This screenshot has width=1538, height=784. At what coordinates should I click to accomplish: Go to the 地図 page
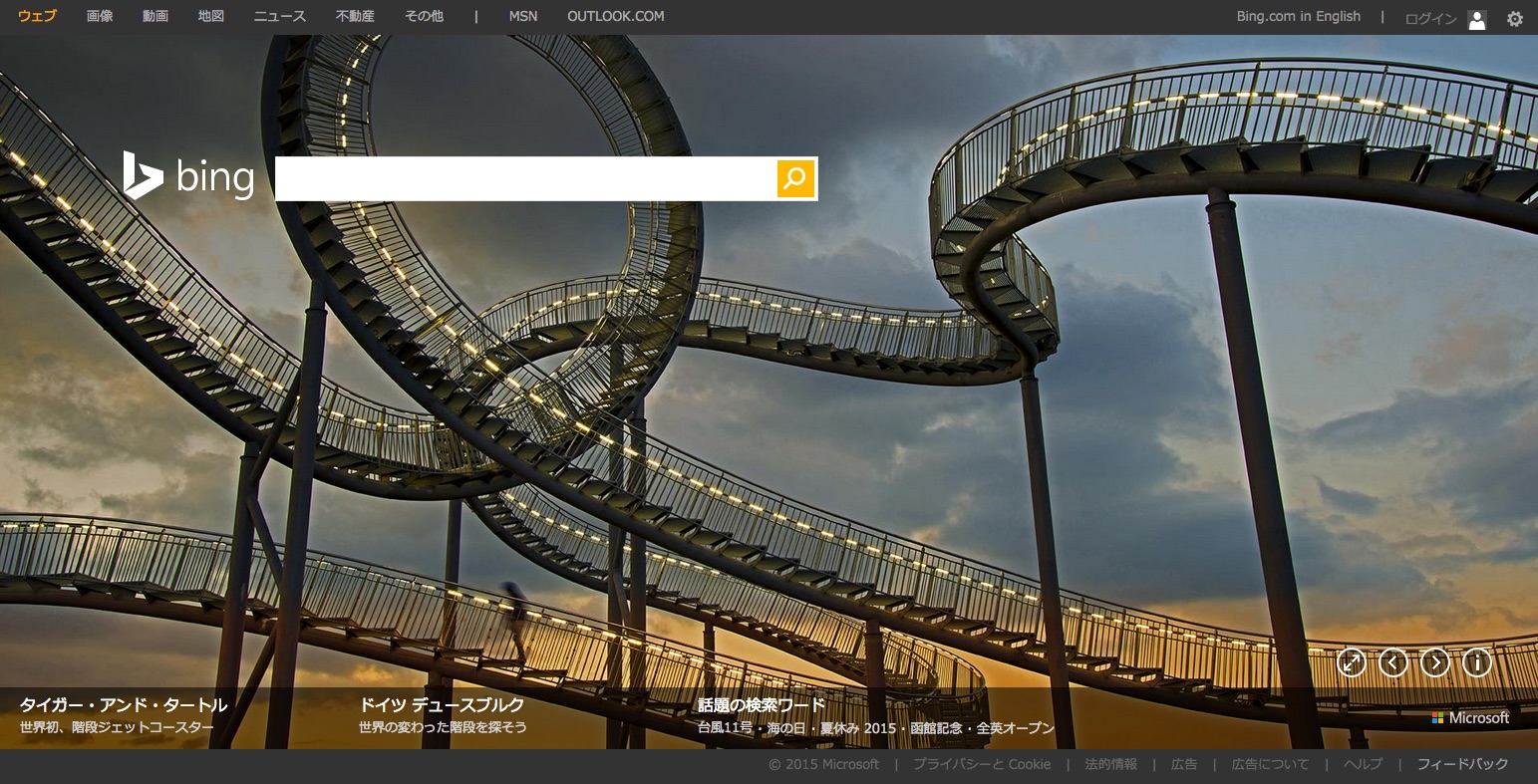pyautogui.click(x=211, y=16)
